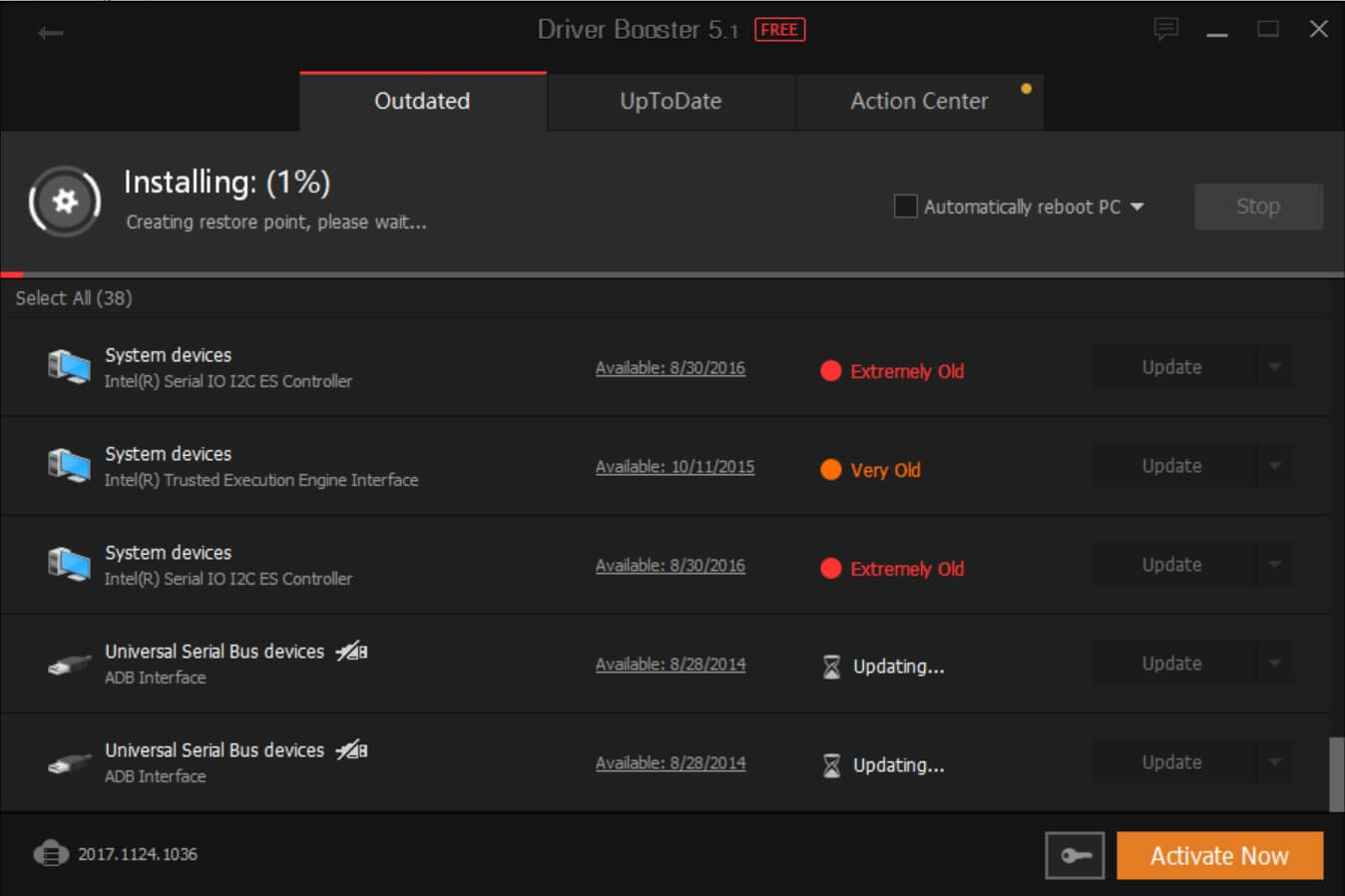
Task: Click the Select All (38) label
Action: coord(74,298)
